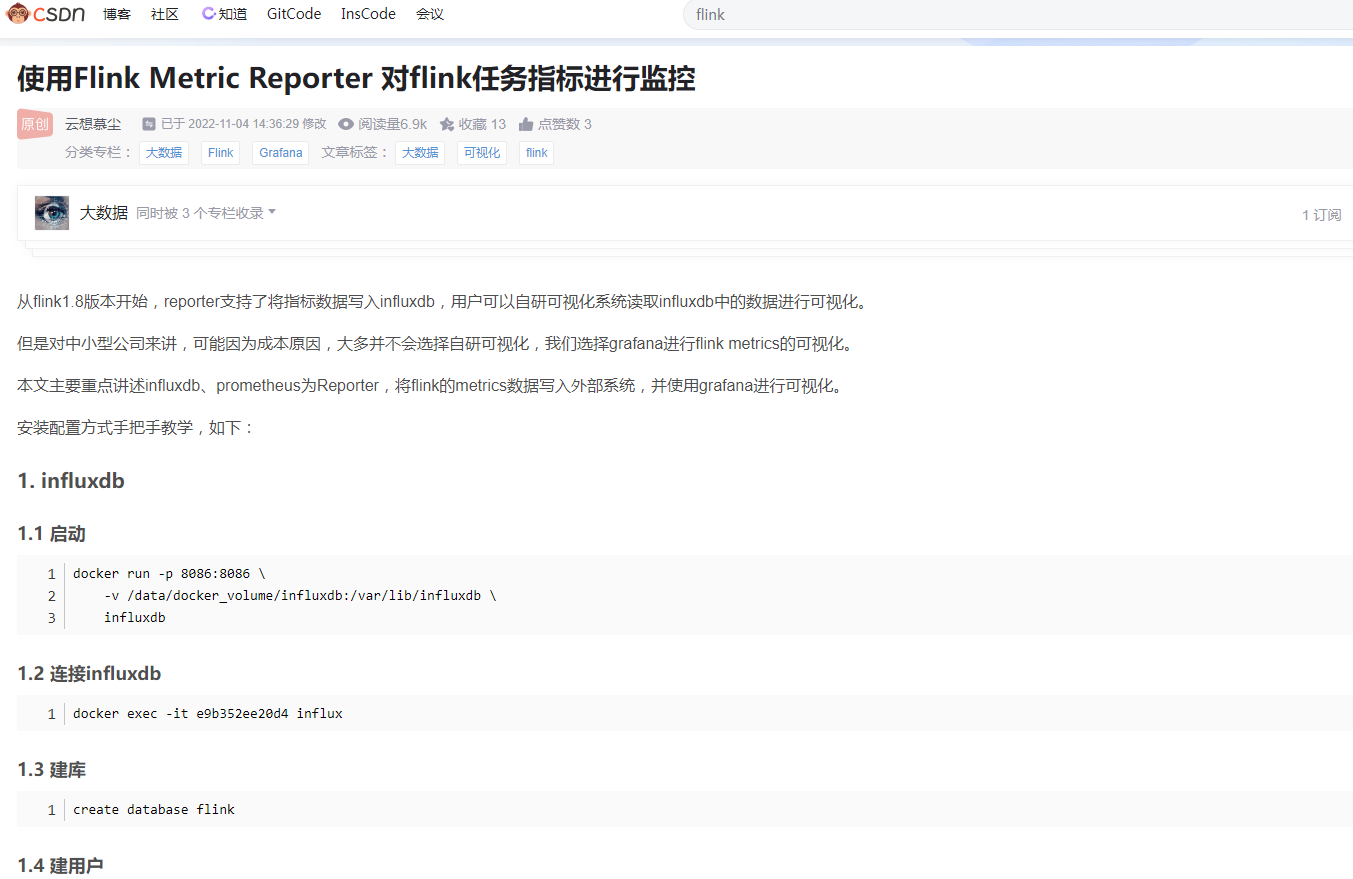This screenshot has width=1353, height=879.
Task: Click the paragraph starting 从flink1.8版本开始
Action: tap(442, 302)
